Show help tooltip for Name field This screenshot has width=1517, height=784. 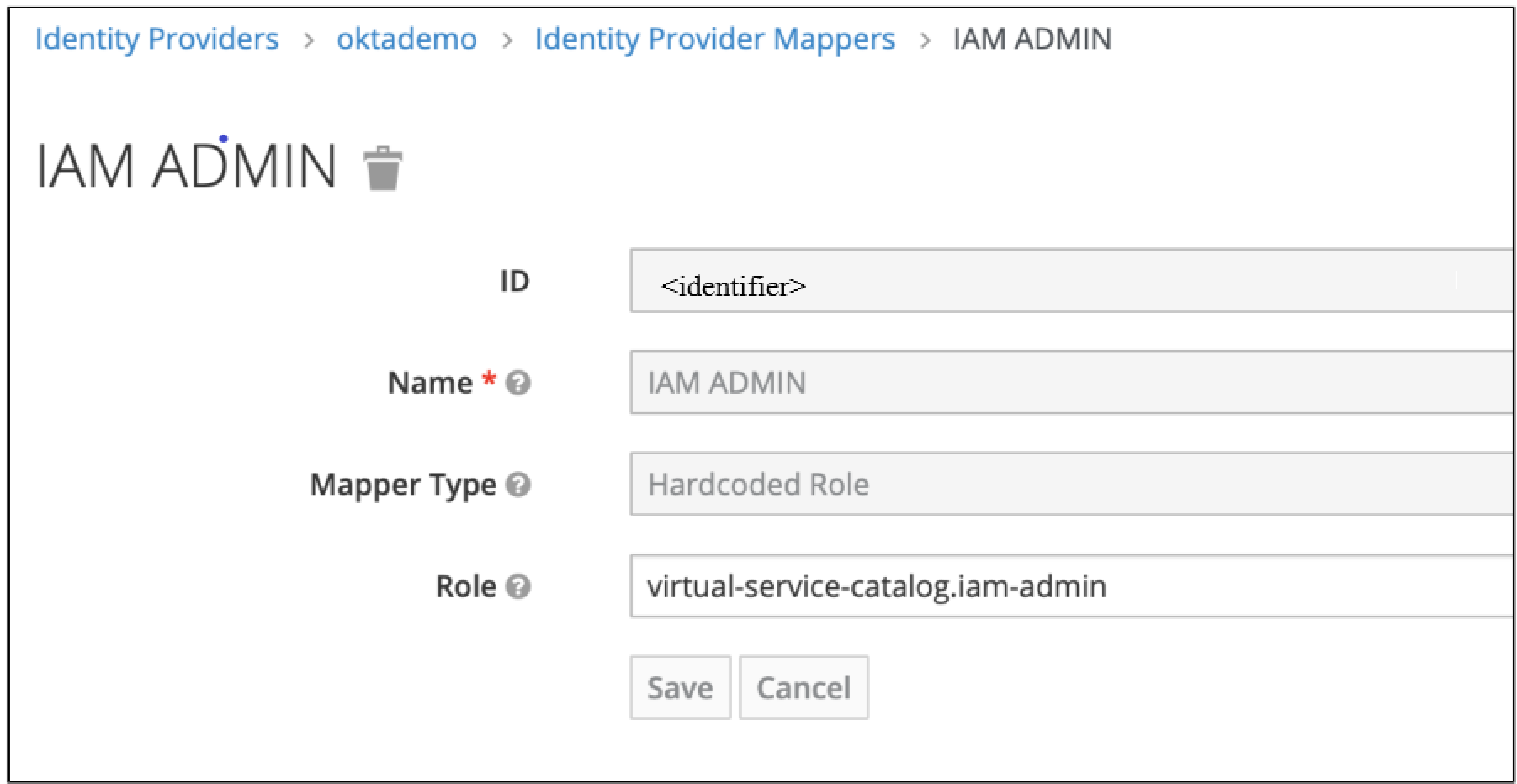(518, 384)
